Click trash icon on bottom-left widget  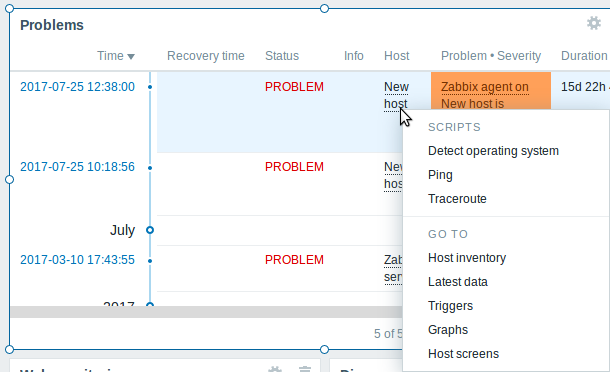tap(305, 369)
